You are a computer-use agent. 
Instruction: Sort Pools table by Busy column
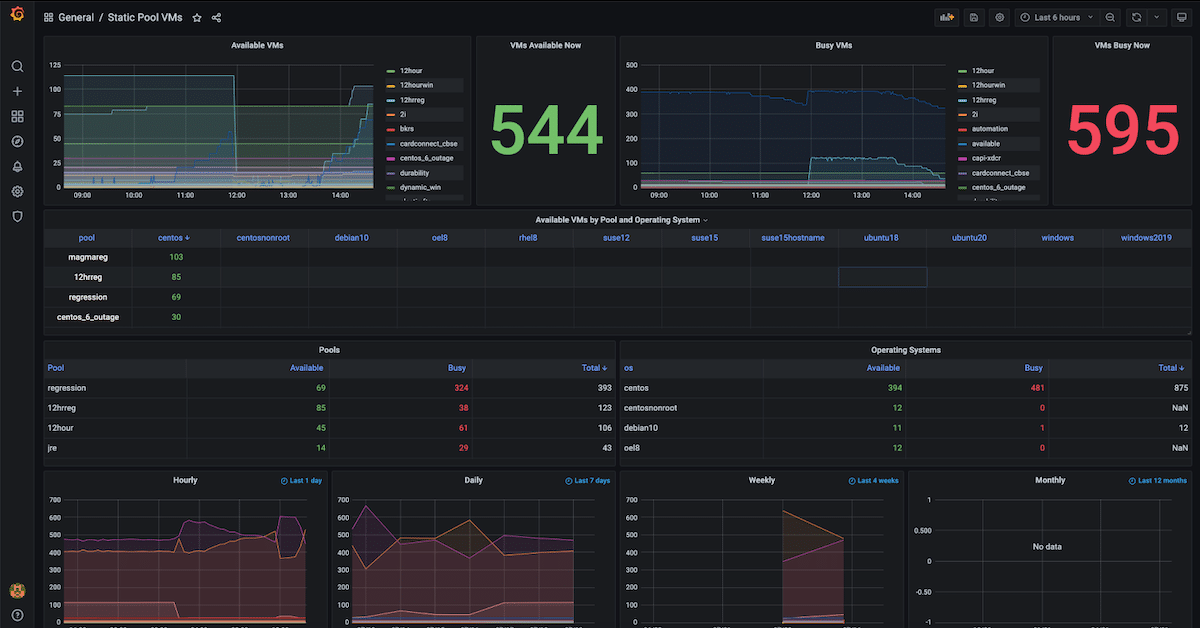coord(457,368)
